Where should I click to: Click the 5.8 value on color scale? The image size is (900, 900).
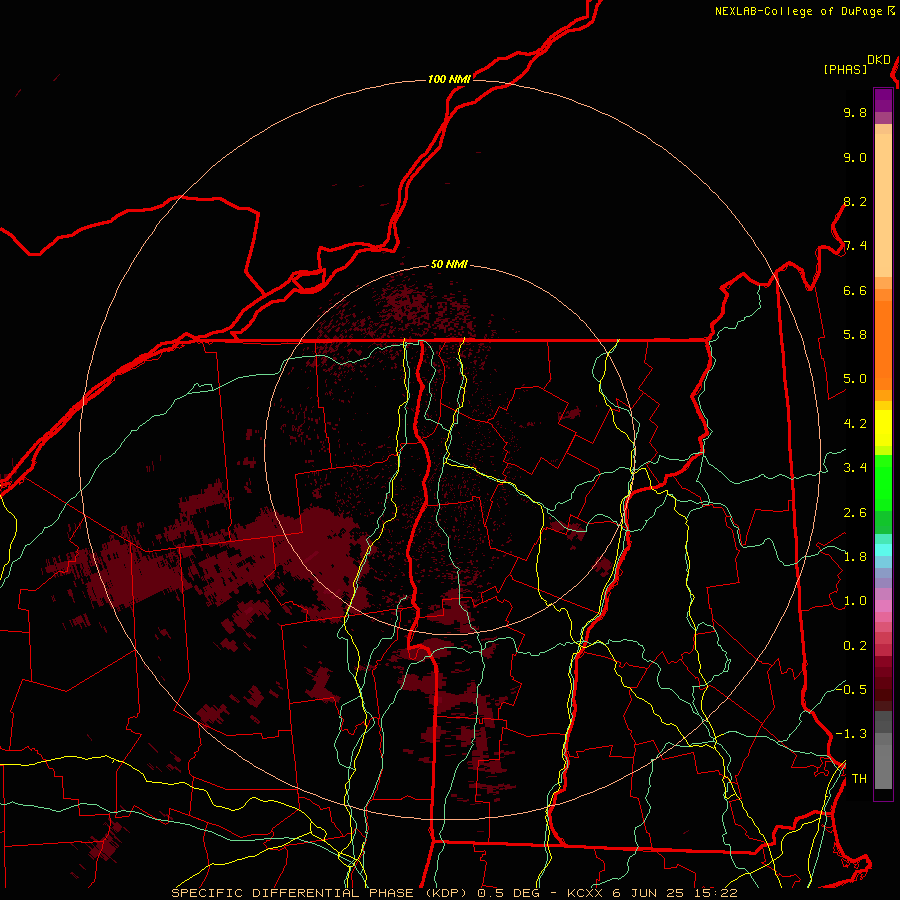click(855, 335)
